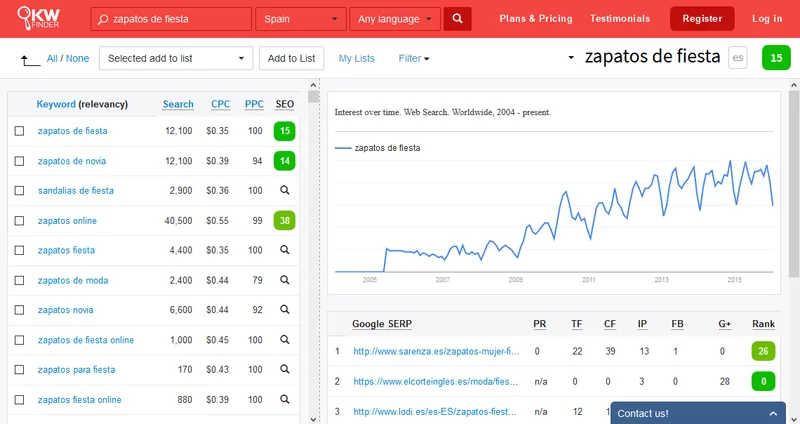This screenshot has height=424, width=800.
Task: Click the green 15 difficulty badge in the header
Action: pyautogui.click(x=776, y=58)
